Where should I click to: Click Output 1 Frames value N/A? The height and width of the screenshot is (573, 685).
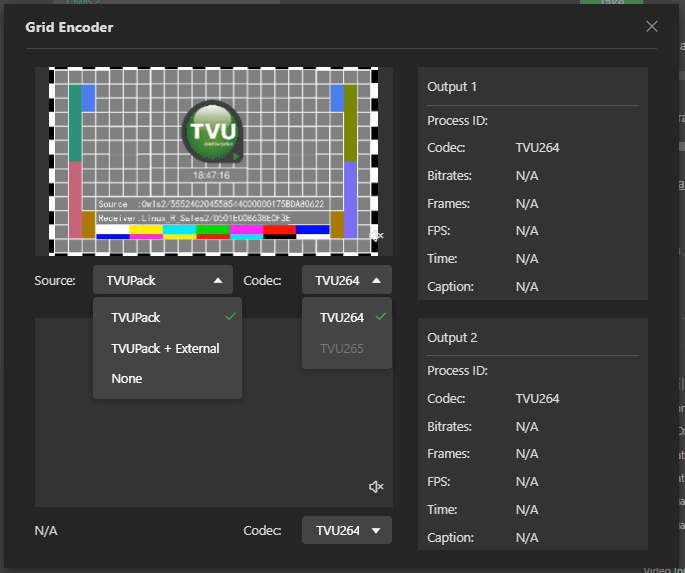click(527, 204)
